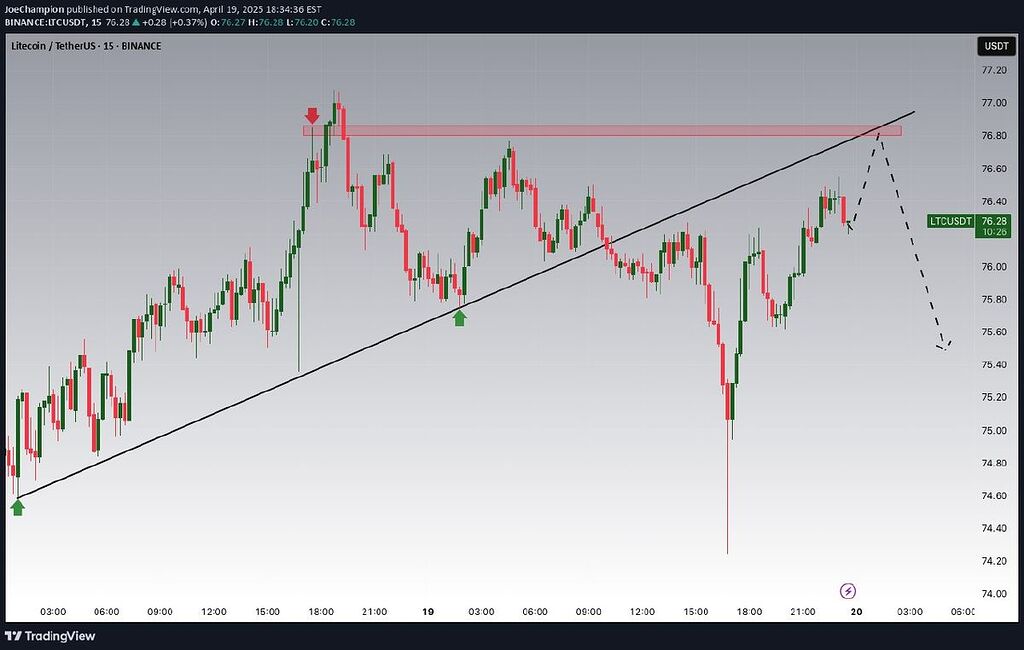The height and width of the screenshot is (650, 1024).
Task: Click the green up arrow on the trendline
Action: pos(459,317)
